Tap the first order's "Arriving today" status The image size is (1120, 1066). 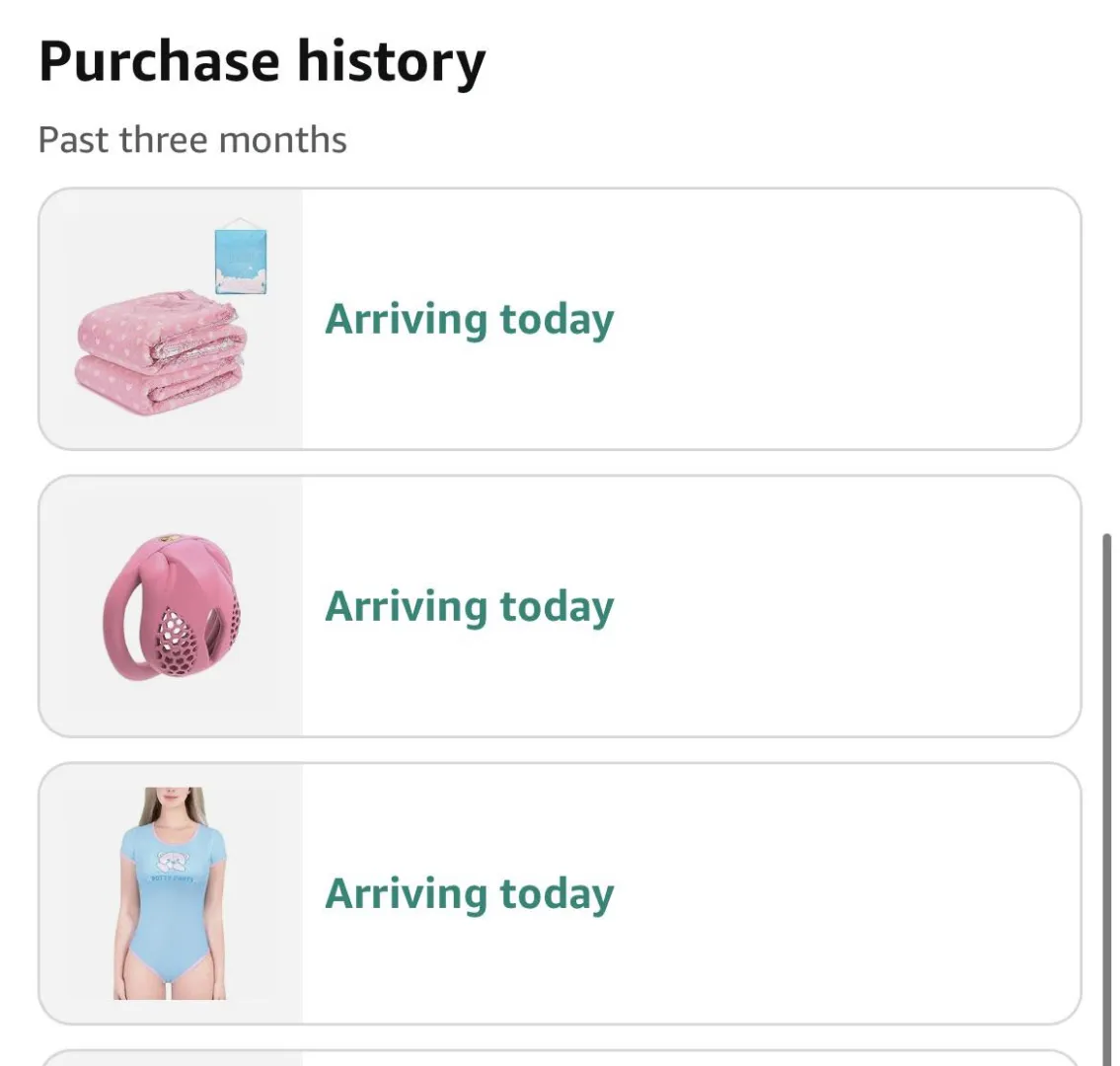470,320
